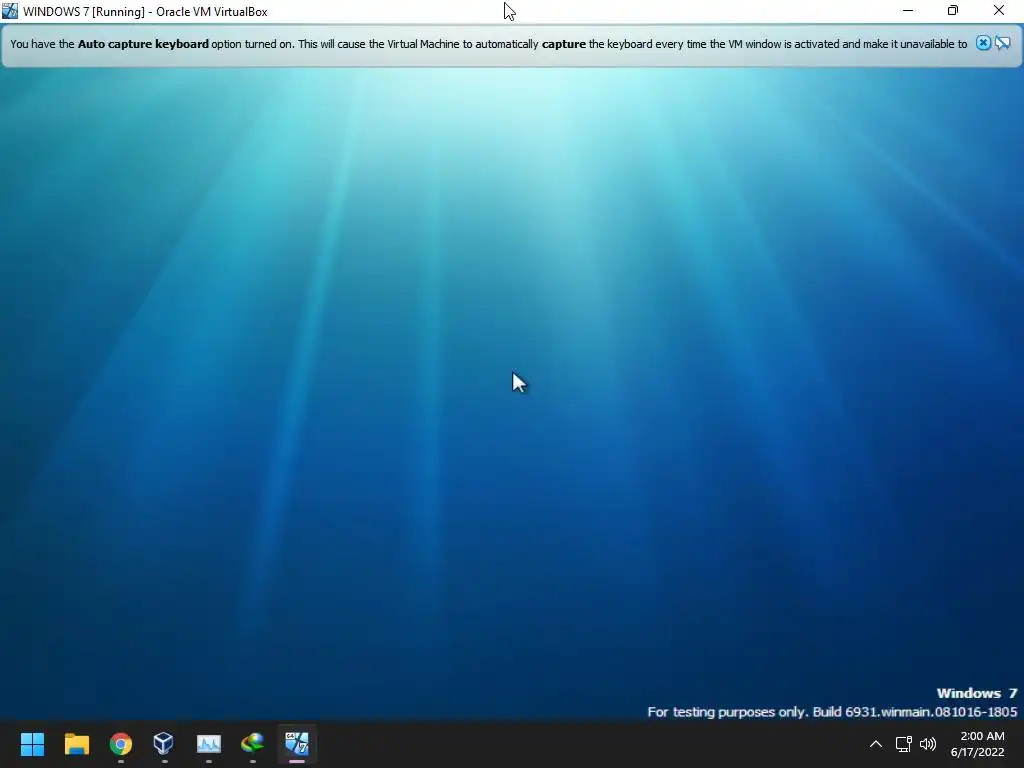The image size is (1024, 768).
Task: Select the Windows 7 VM taskbar icon
Action: click(296, 743)
